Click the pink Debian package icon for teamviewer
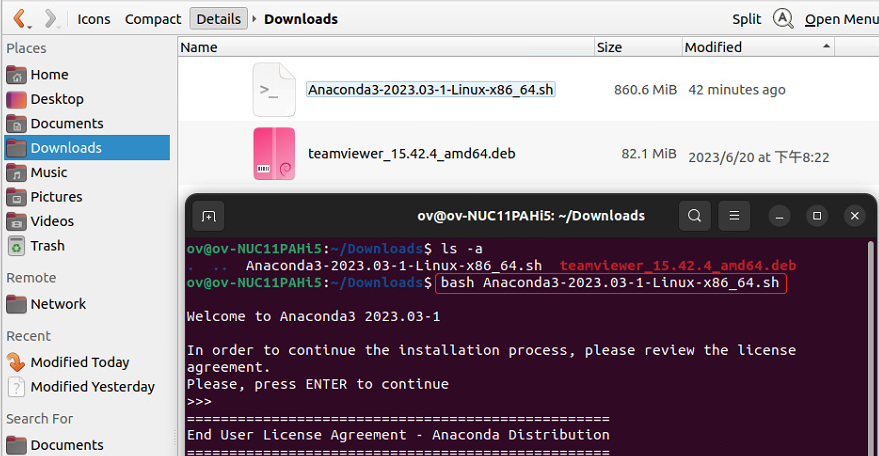Screen dimensions: 879x456 [274, 154]
